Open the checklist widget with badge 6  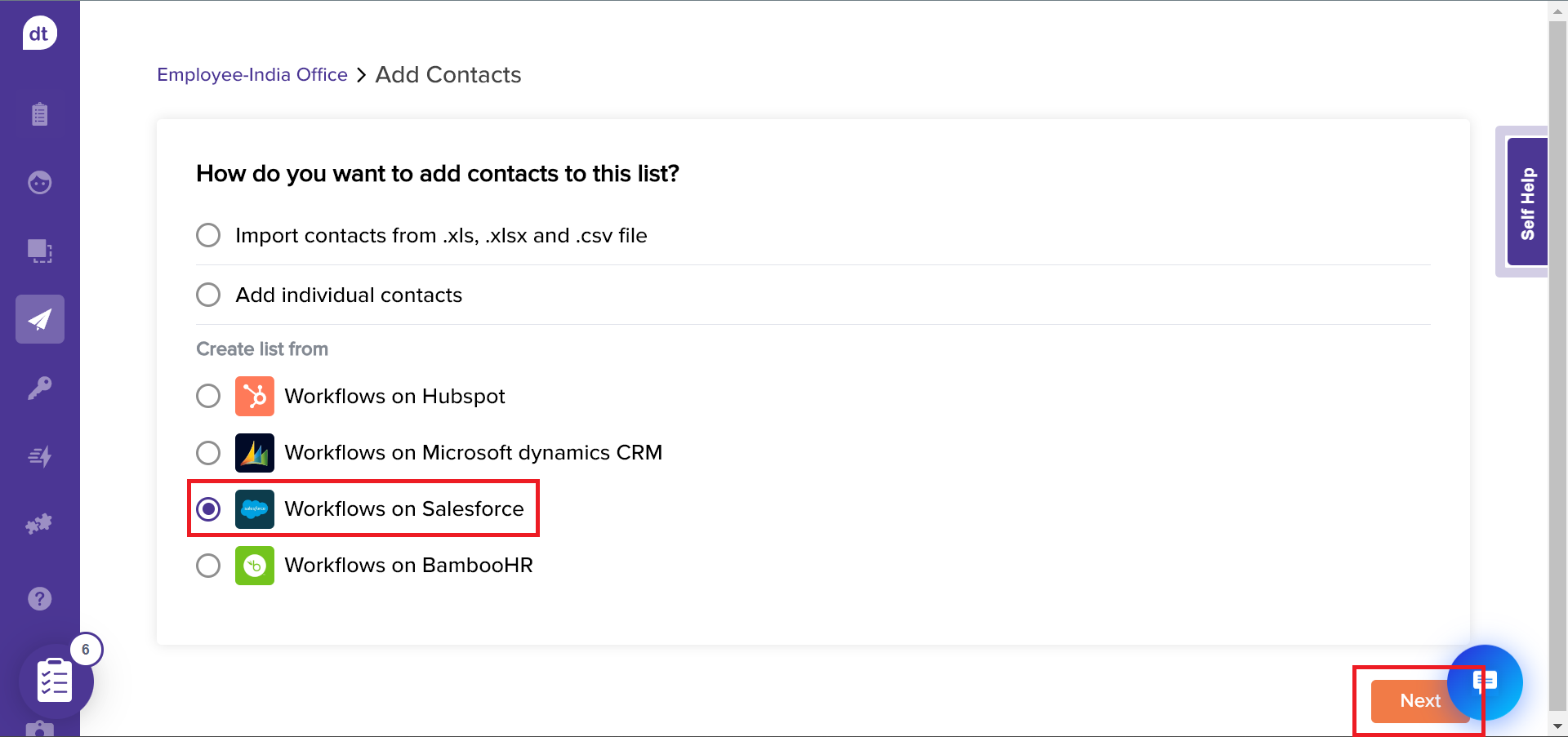56,681
